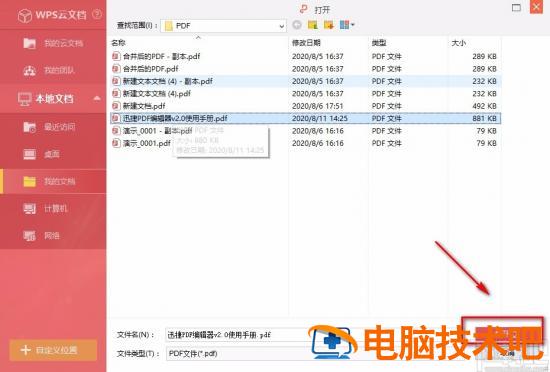Select file 合并后的PDF - 副本.pdf
Screen dimensions: 550x372
(306, 56)
